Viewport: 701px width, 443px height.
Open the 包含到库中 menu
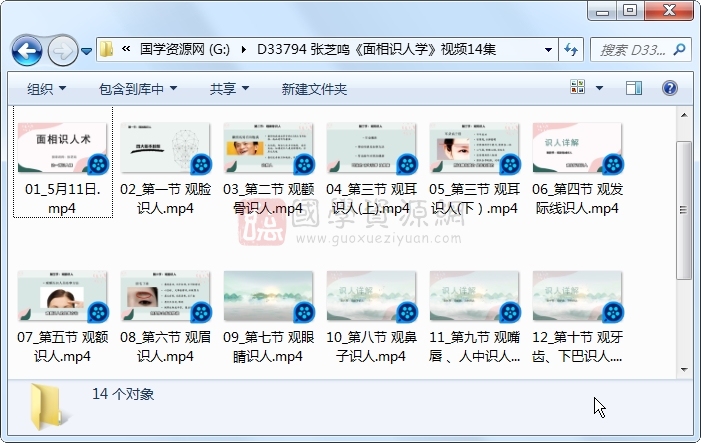(x=138, y=89)
